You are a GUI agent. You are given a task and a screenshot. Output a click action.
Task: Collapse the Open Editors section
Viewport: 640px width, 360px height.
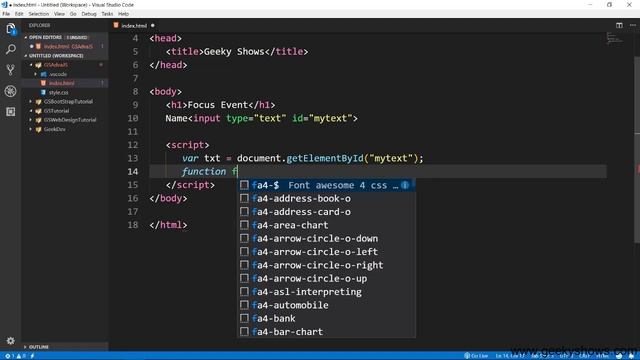[26, 37]
